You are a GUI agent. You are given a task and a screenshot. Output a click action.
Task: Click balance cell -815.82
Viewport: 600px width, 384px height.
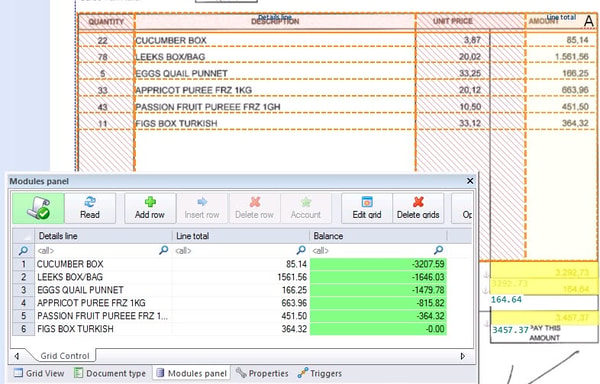point(378,303)
